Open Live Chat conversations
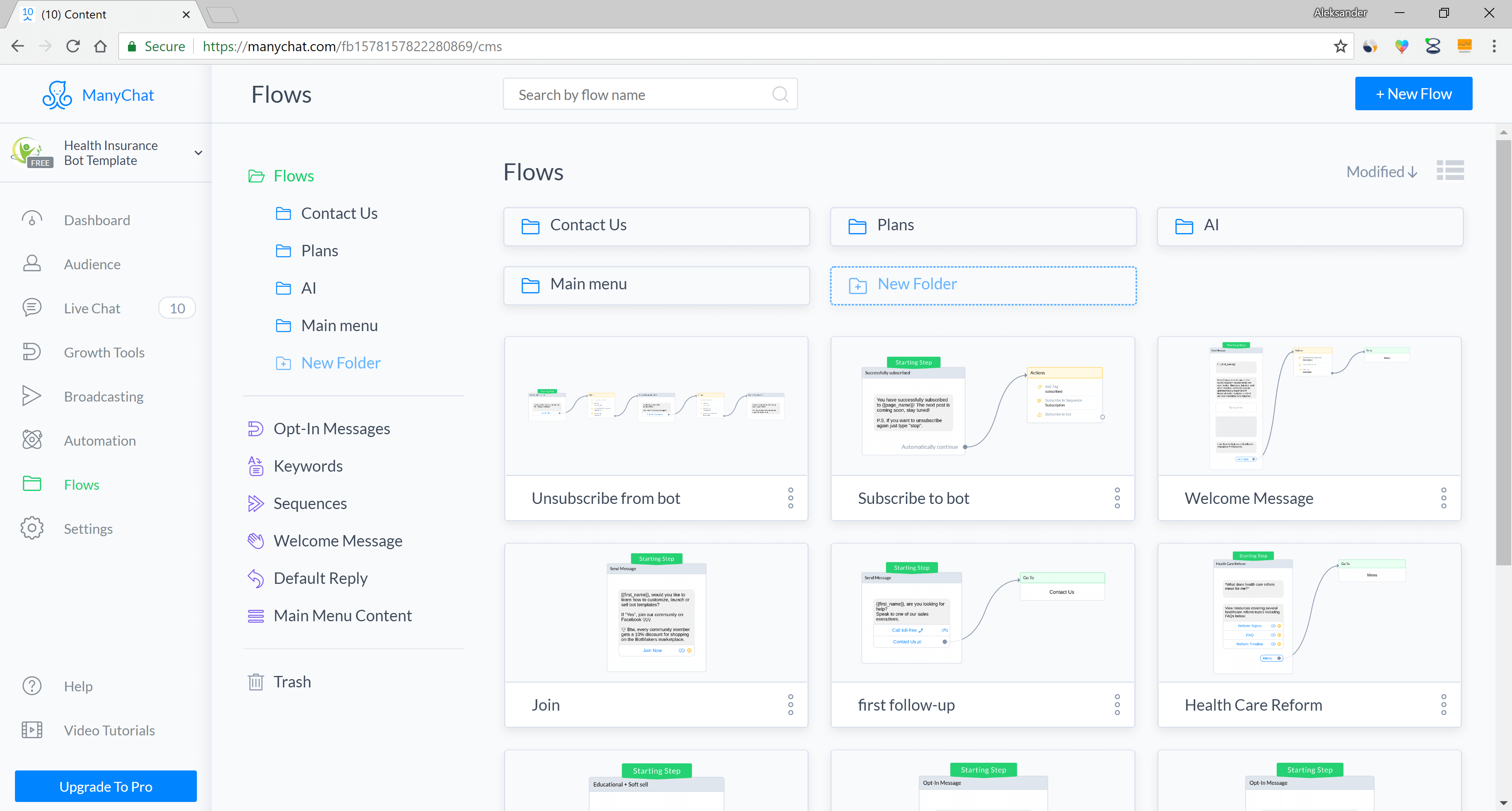 tap(92, 308)
